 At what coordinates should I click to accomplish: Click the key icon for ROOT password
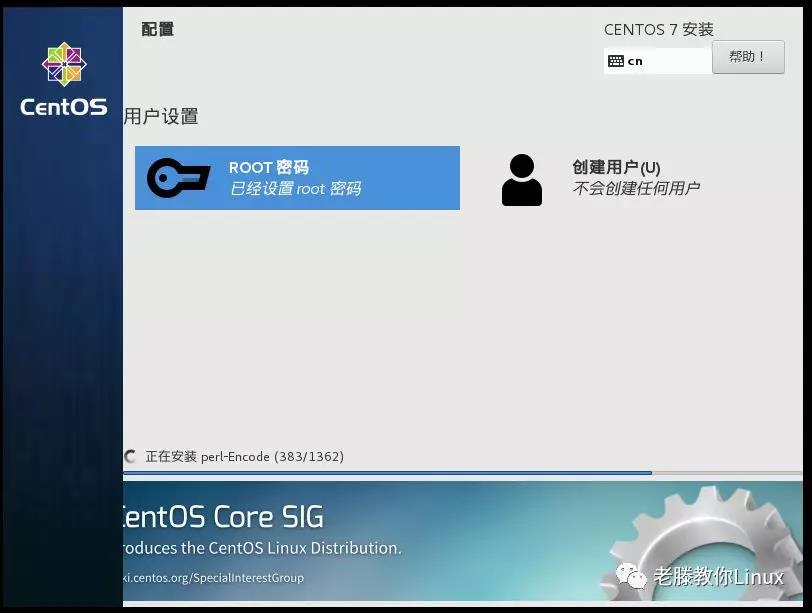pos(178,178)
